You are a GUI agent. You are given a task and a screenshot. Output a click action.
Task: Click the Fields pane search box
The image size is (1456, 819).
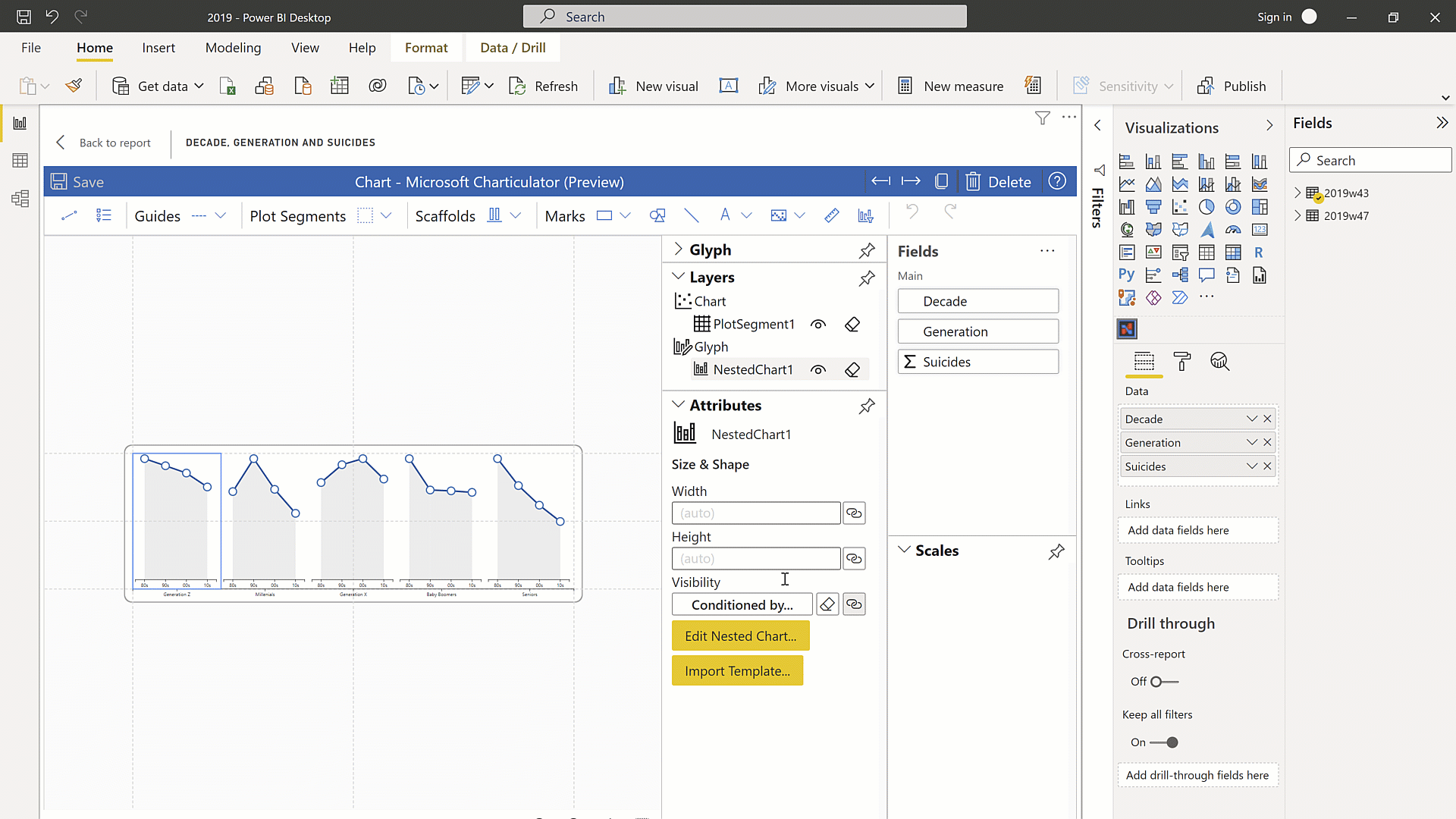point(1370,160)
